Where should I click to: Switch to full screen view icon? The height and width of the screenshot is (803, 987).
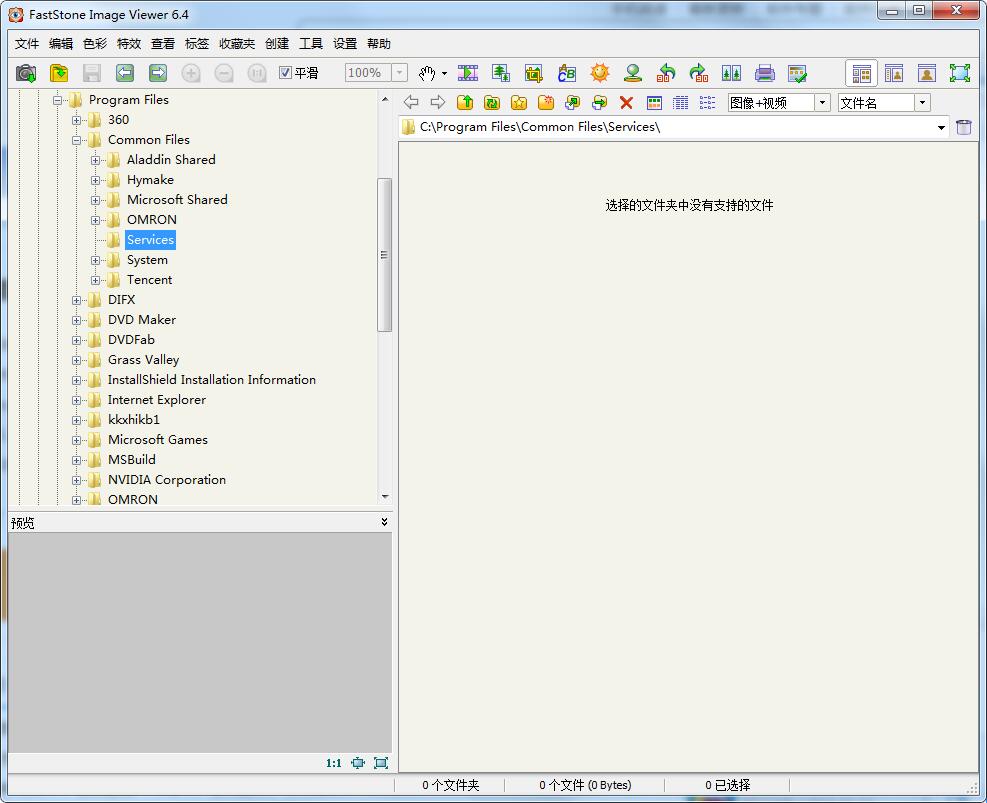(x=959, y=73)
